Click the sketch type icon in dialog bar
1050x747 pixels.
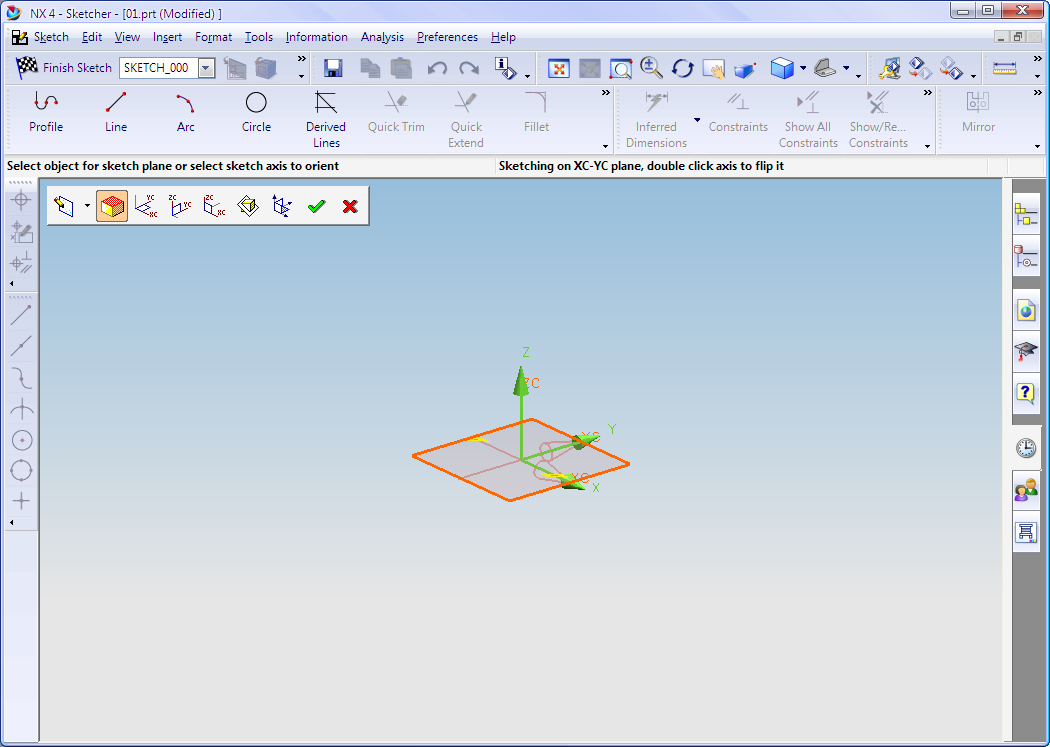click(x=64, y=206)
